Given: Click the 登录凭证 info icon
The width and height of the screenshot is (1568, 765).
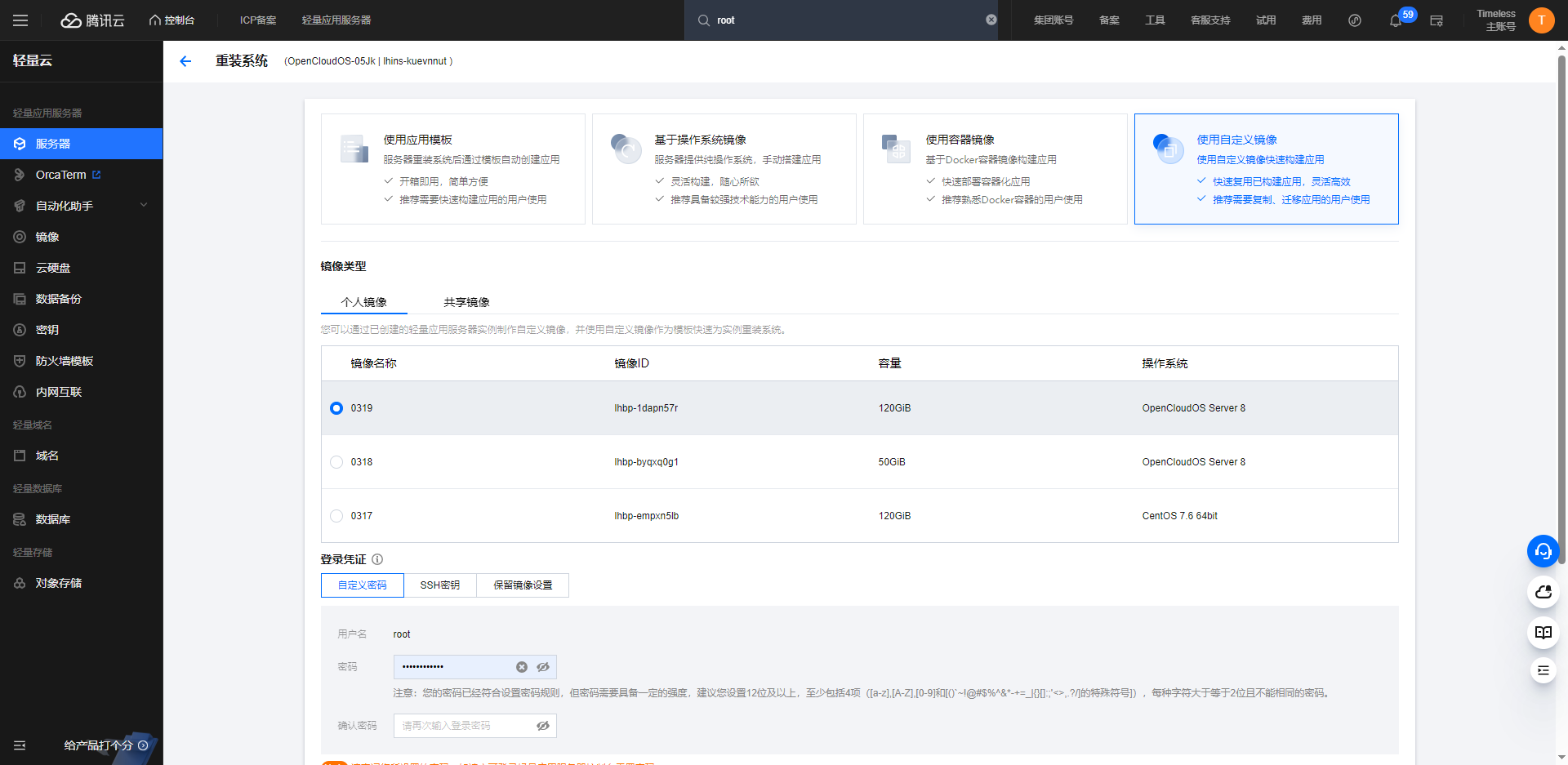Looking at the screenshot, I should tap(377, 559).
